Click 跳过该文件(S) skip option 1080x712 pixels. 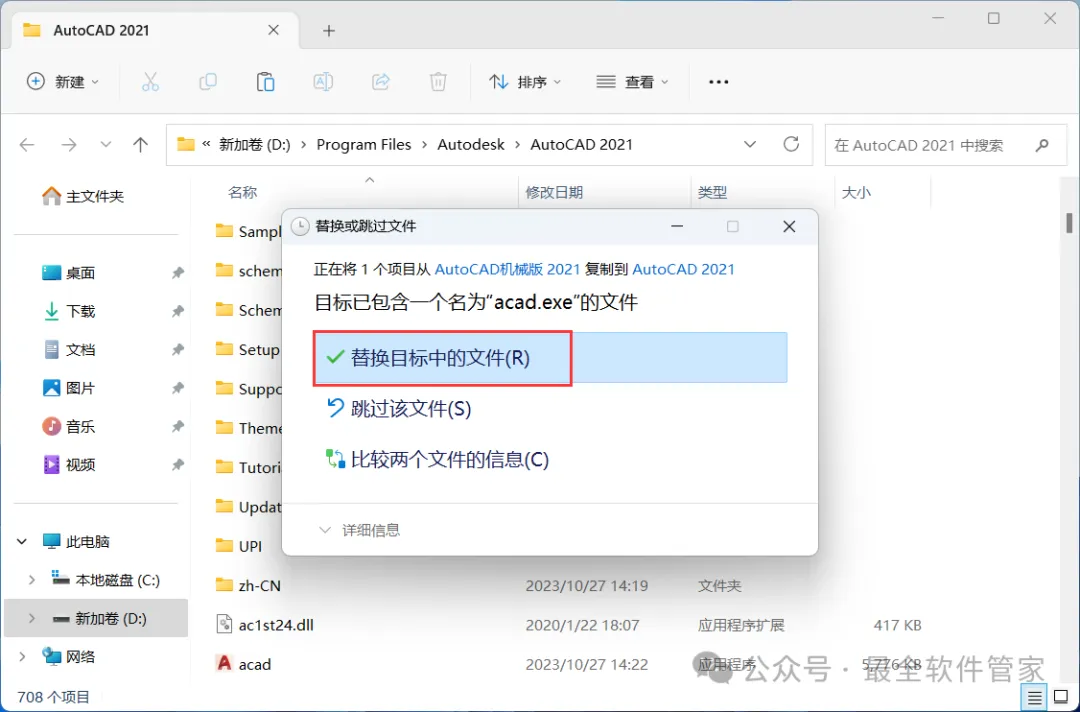(x=399, y=409)
